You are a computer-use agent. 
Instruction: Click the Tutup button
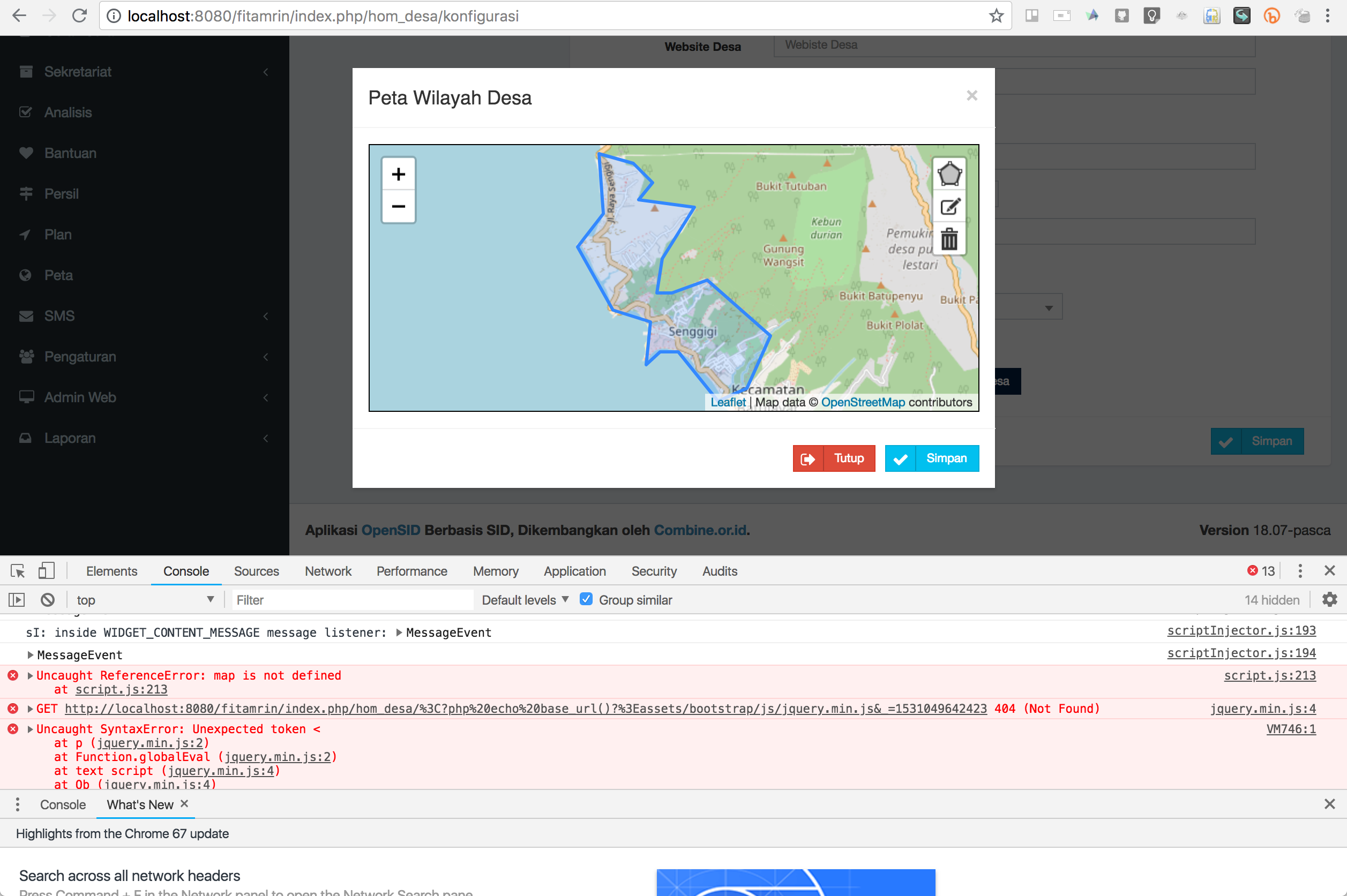point(834,458)
